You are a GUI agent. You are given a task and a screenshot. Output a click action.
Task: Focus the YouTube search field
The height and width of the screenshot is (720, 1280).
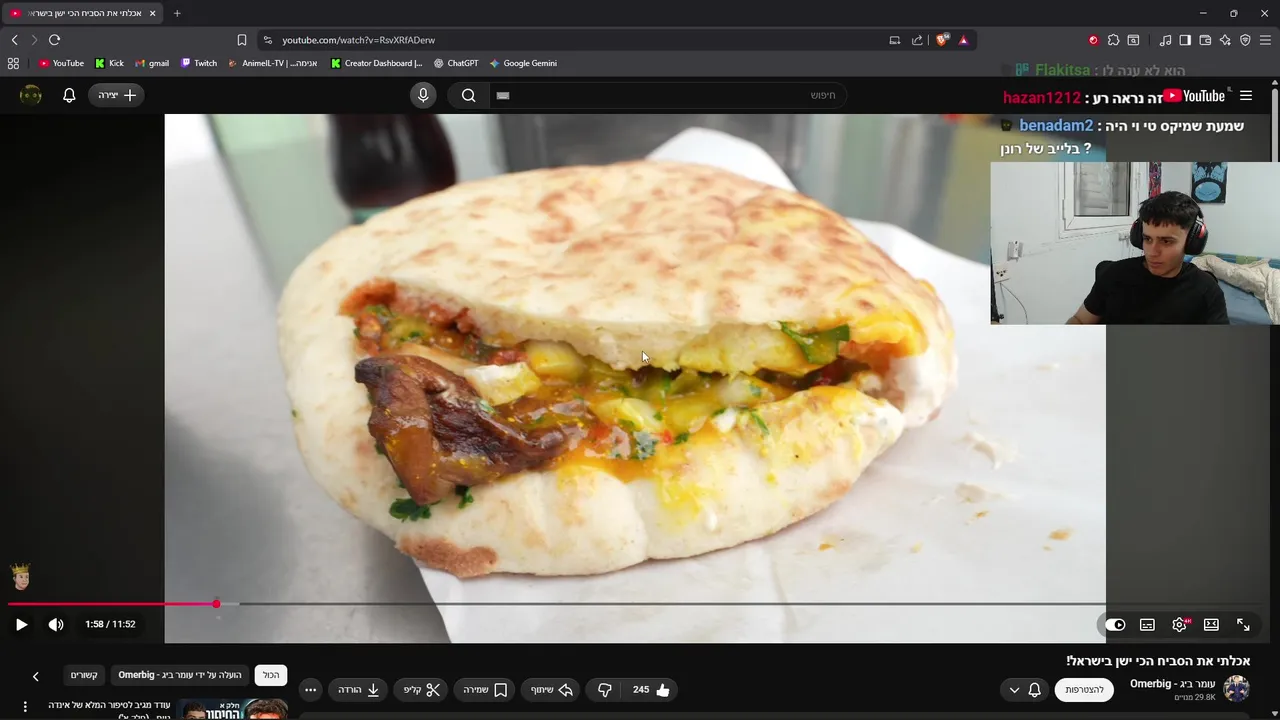click(668, 95)
